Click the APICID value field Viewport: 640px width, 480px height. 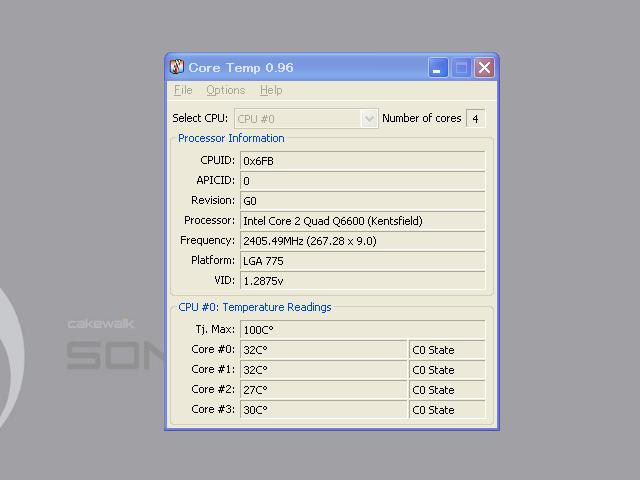click(x=362, y=181)
